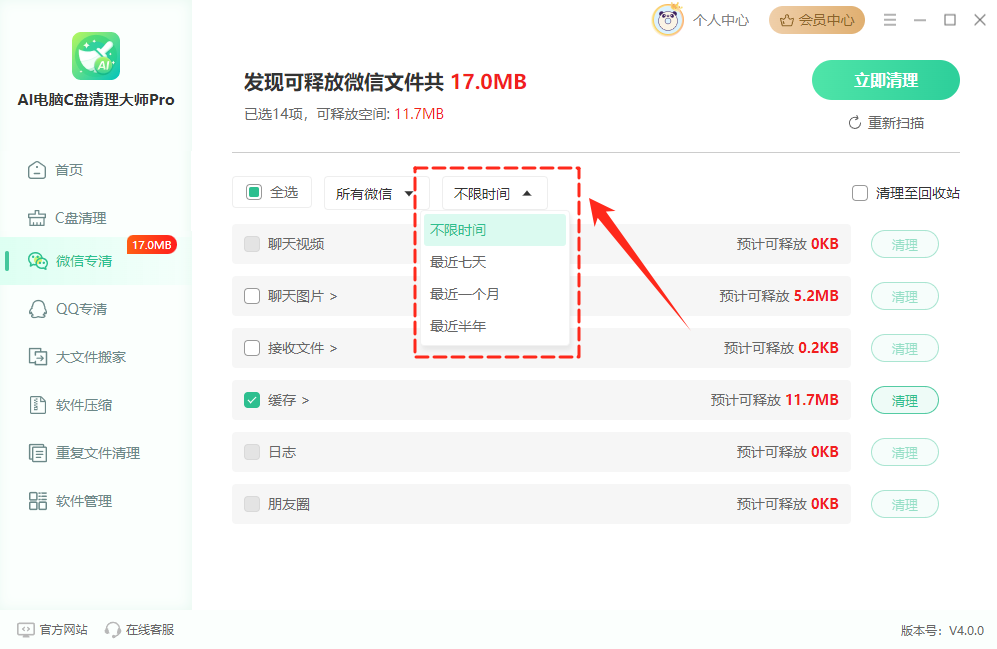This screenshot has height=649, width=997.
Task: Select 不限时间 in the dropdown list
Action: pyautogui.click(x=495, y=229)
